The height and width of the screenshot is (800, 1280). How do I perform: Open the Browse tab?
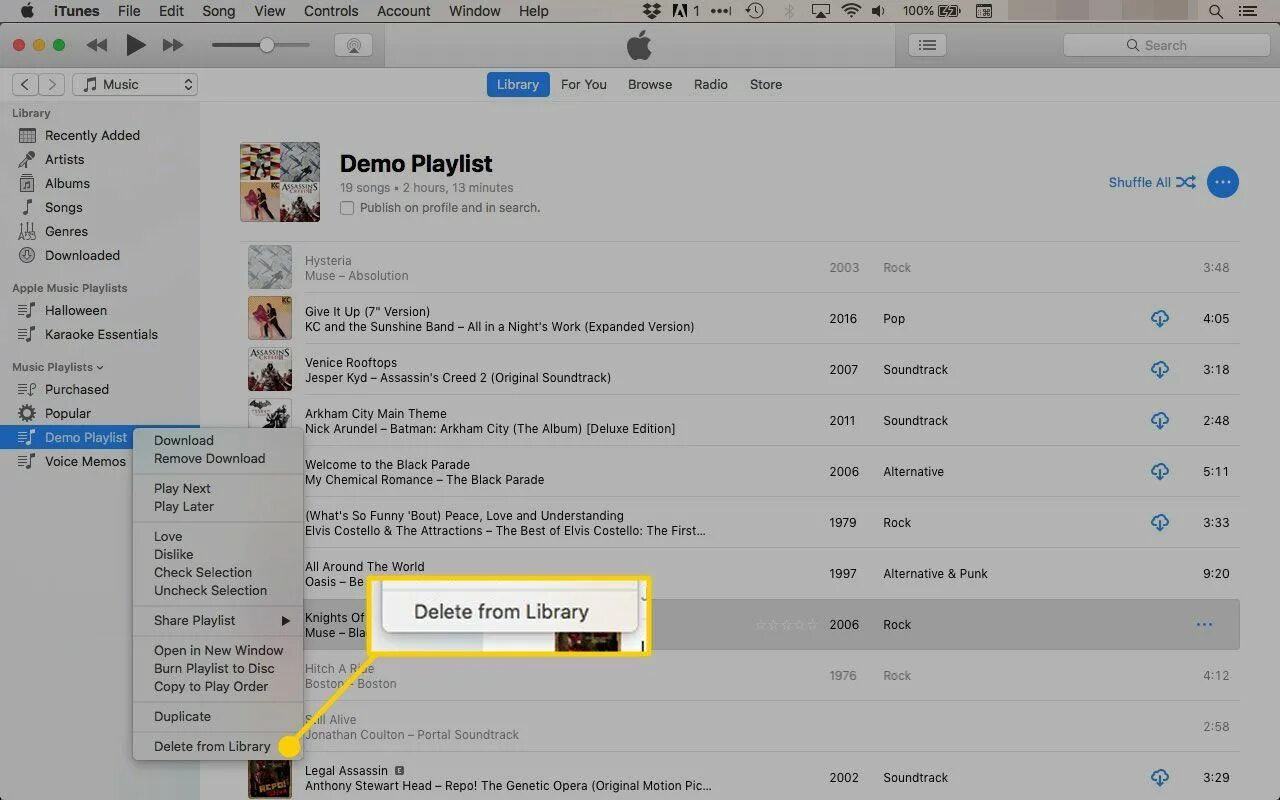pos(650,85)
